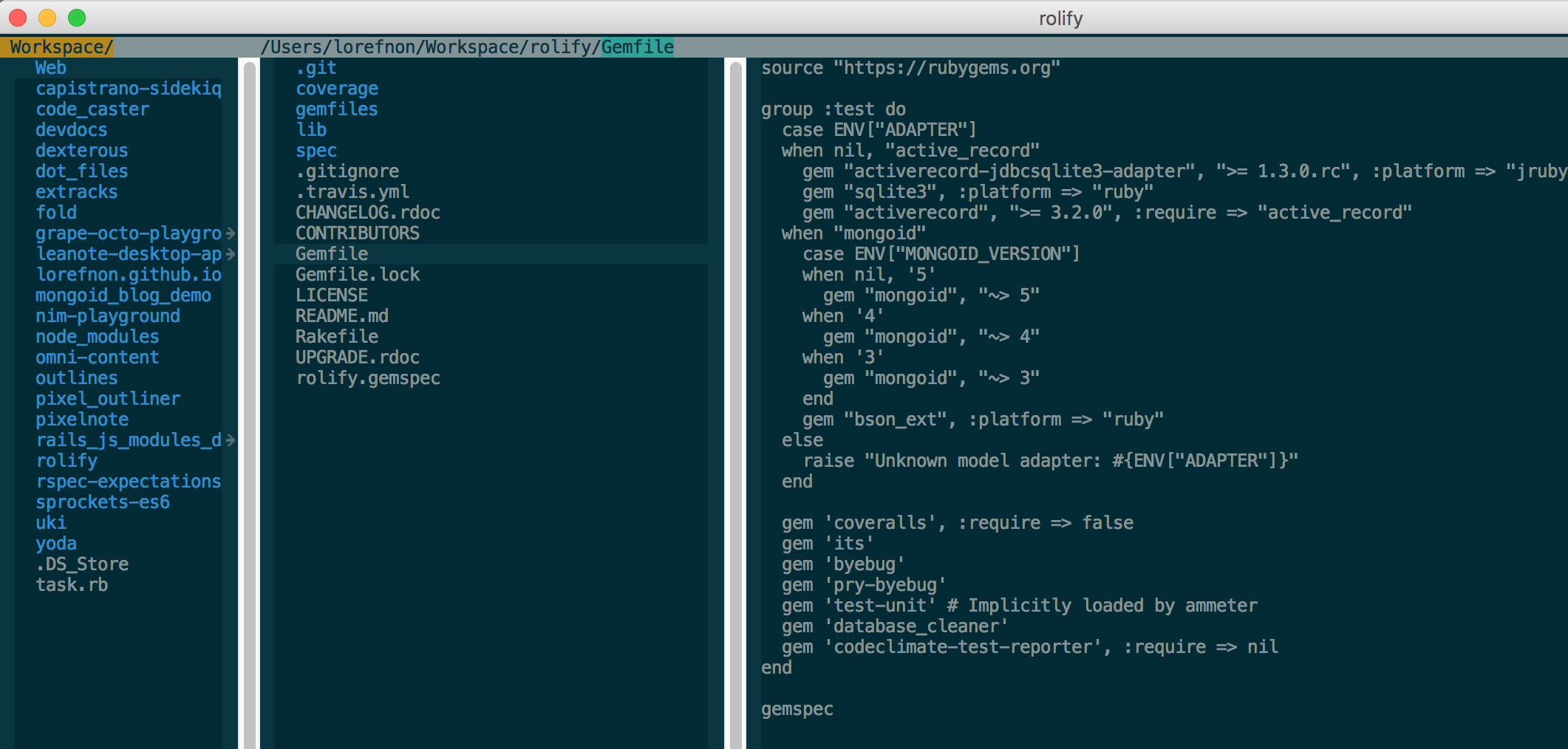
Task: Select Gemfile.lock file
Action: coord(358,275)
